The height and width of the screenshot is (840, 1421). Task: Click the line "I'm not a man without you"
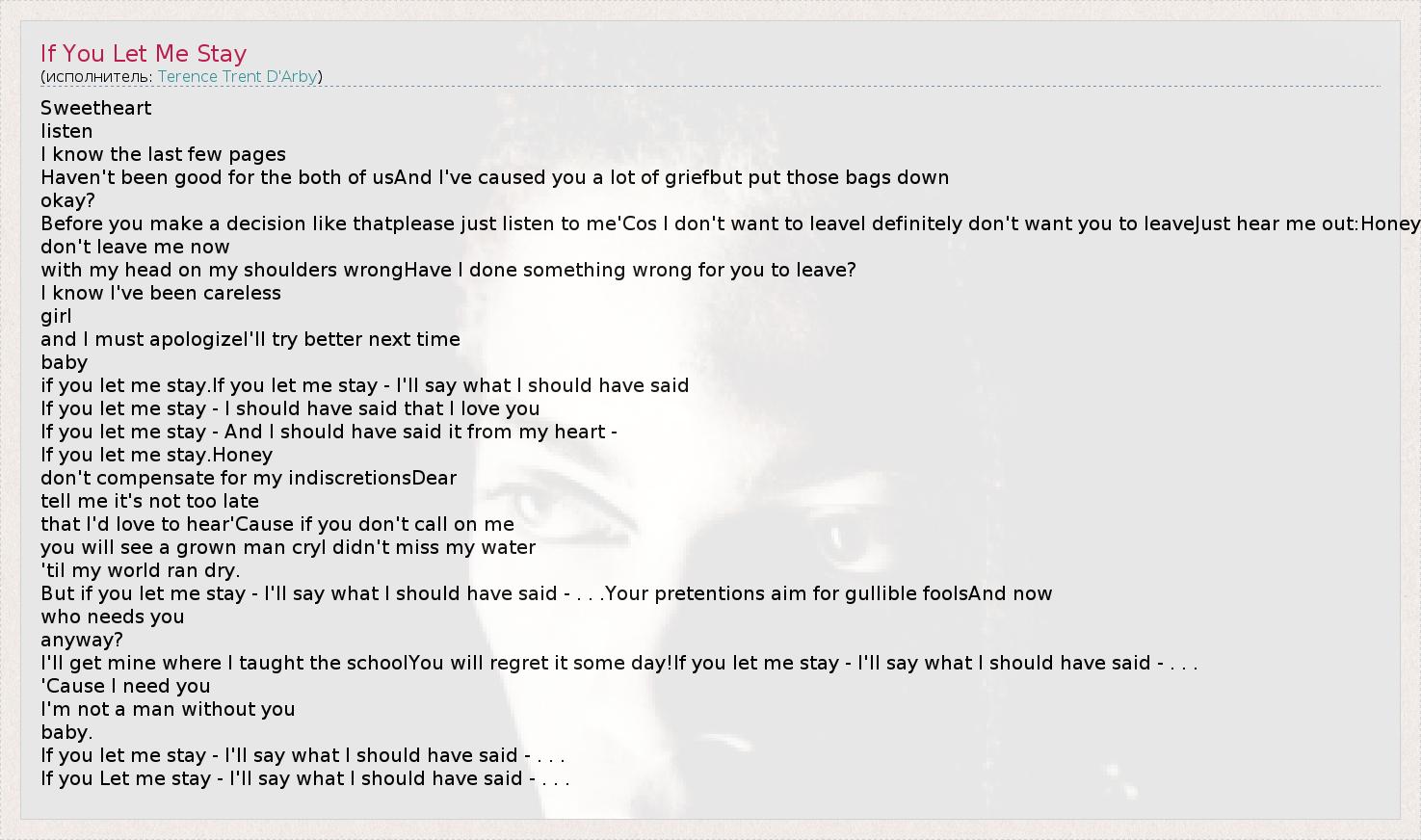tap(168, 709)
